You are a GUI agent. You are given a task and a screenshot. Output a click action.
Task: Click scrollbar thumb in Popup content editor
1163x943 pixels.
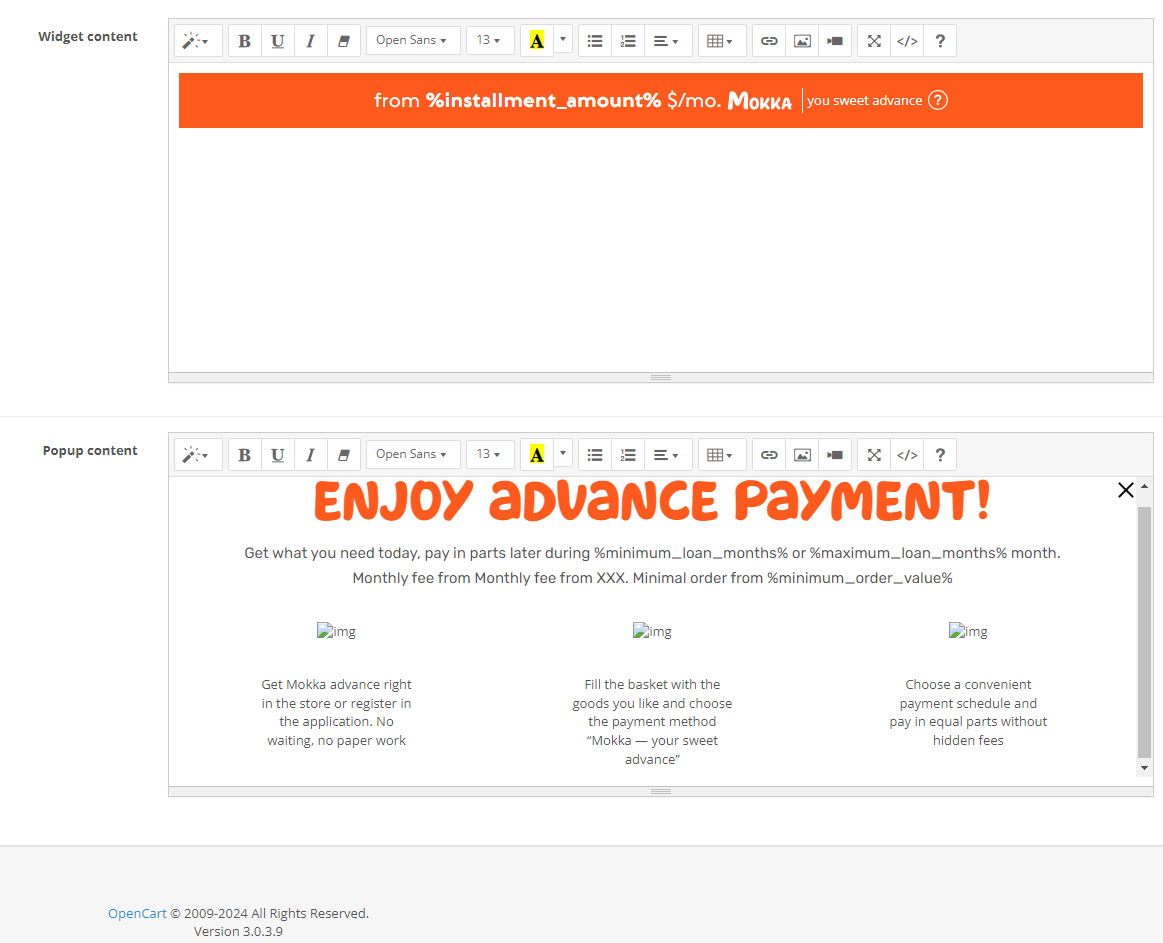1144,633
